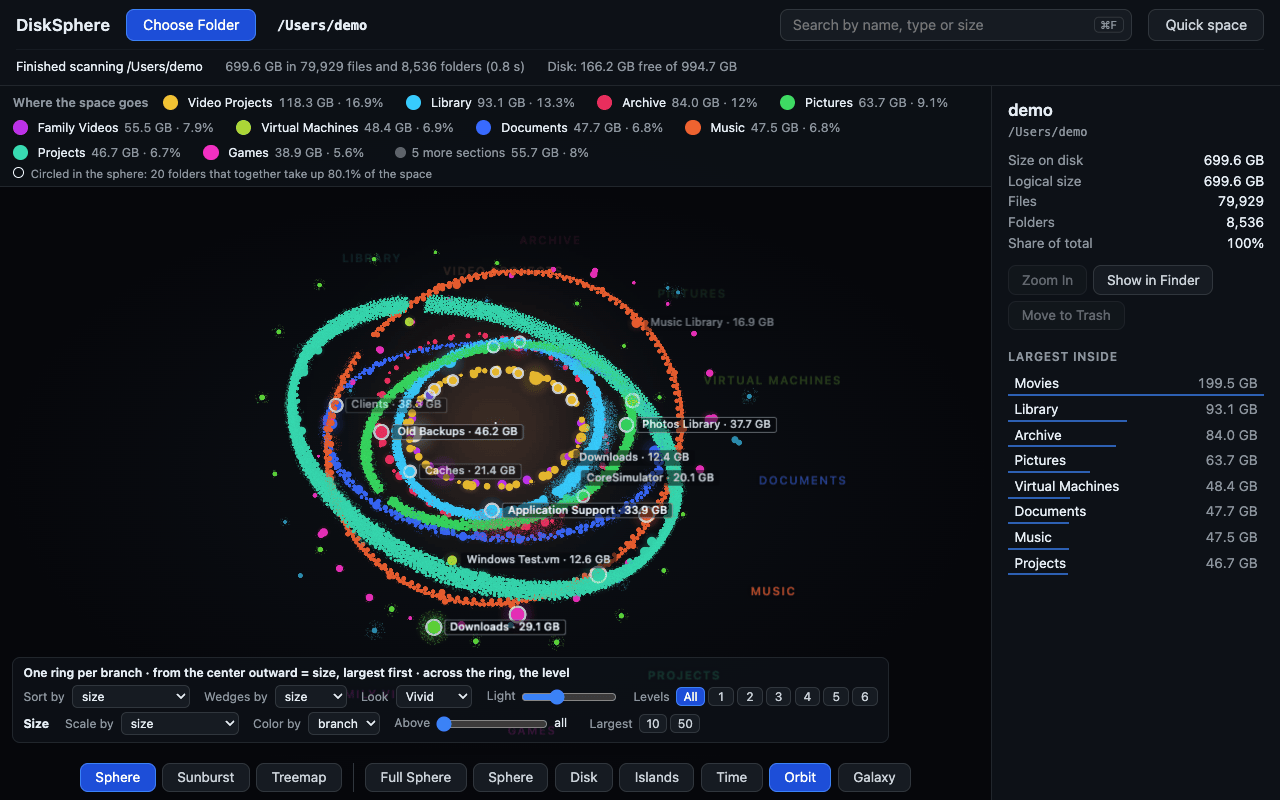Click the lime Virtual Machines legend dot
Screen dimensions: 1280x800
coord(244,128)
